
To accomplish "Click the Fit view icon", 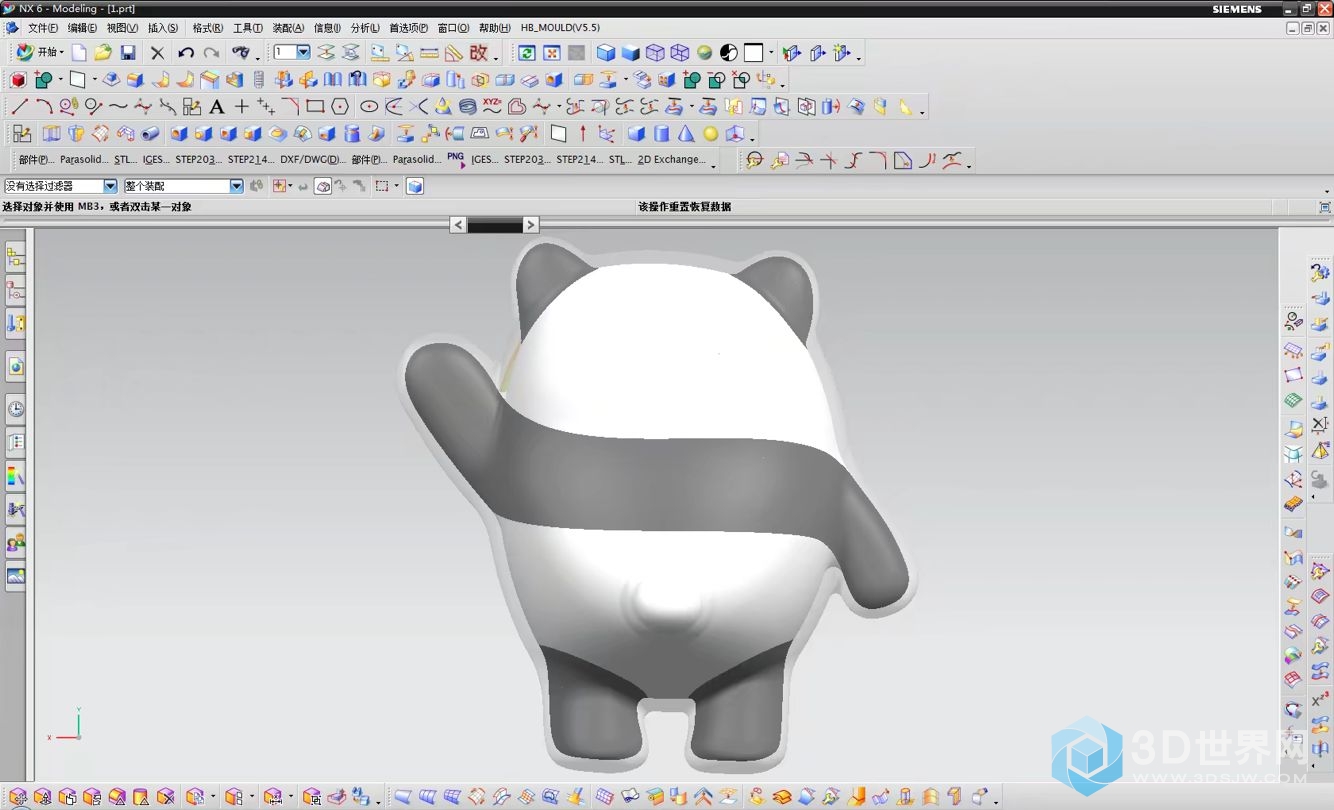I will 551,53.
